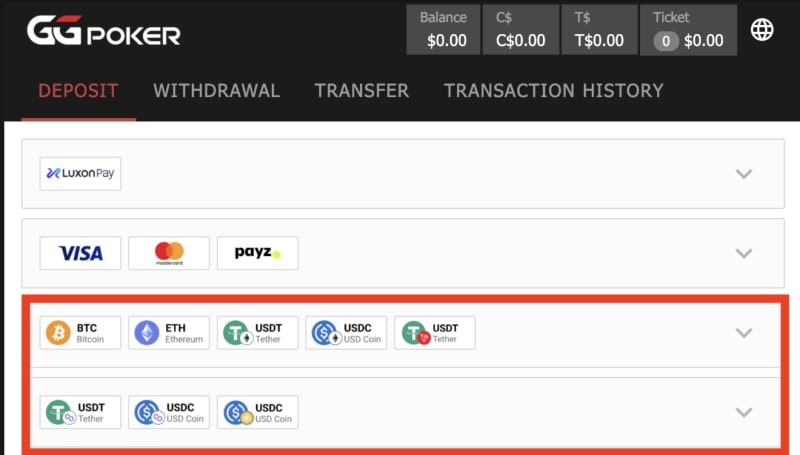This screenshot has width=800, height=455.
Task: Pick USDC USD Coin with yellow badge
Action: point(258,412)
